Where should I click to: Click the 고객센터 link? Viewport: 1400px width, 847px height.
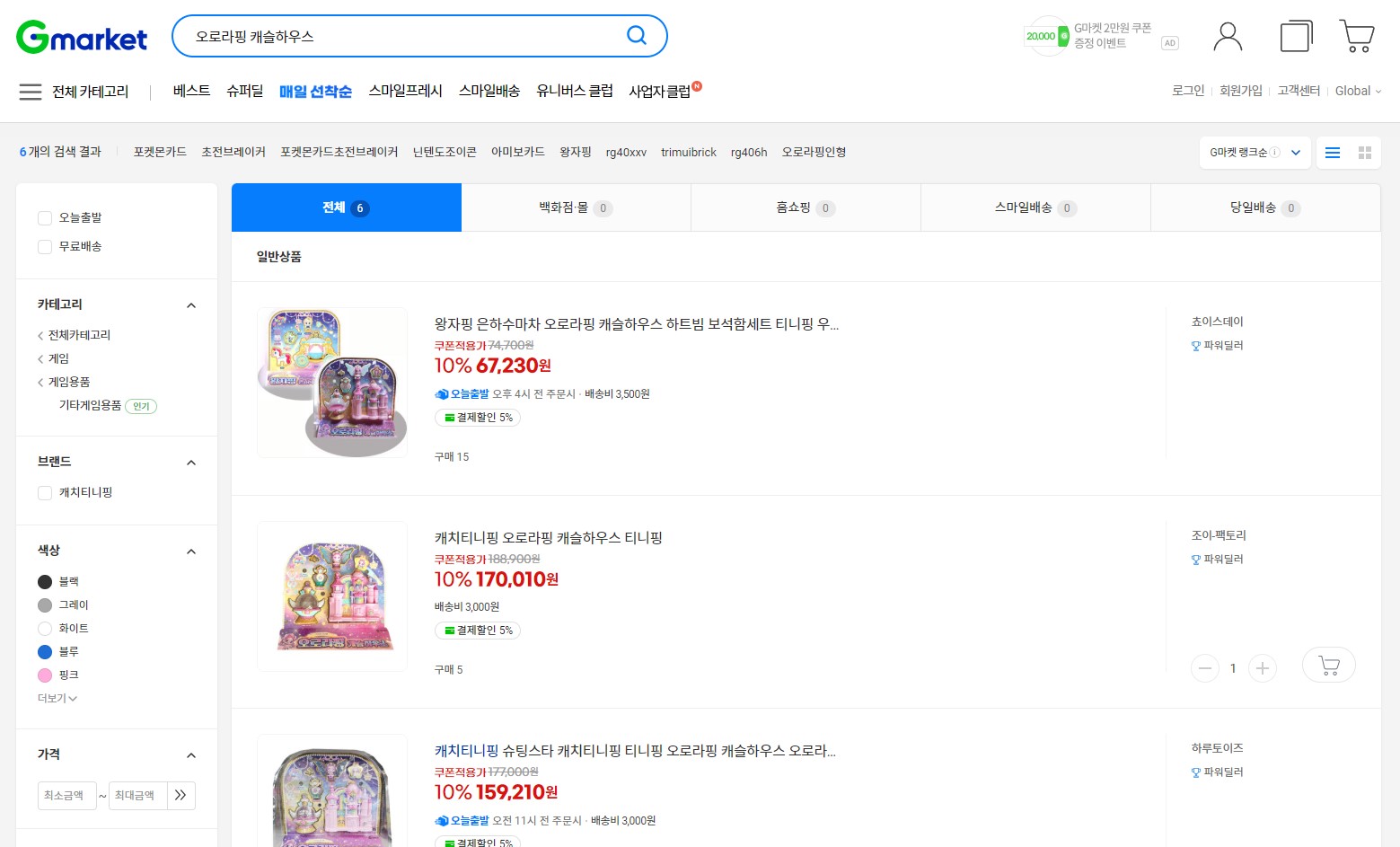tap(1299, 91)
